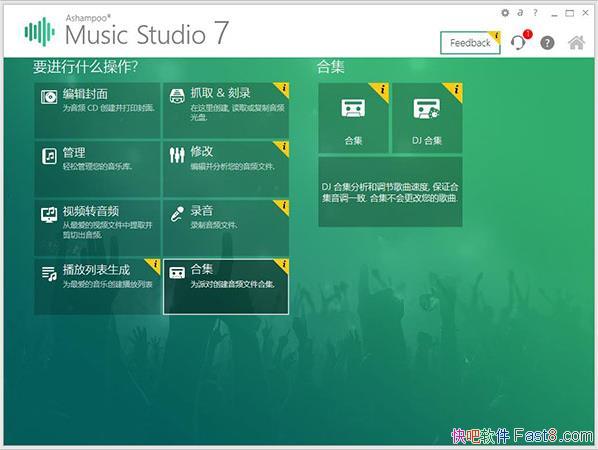598x450 pixels.
Task: Click the text '编辑并分析您的音频文件.'
Action: (233, 166)
